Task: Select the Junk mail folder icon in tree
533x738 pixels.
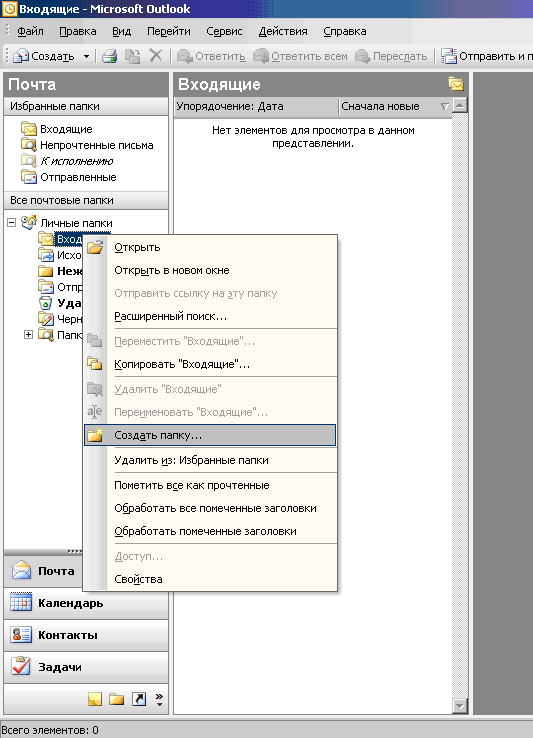Action: point(46,271)
